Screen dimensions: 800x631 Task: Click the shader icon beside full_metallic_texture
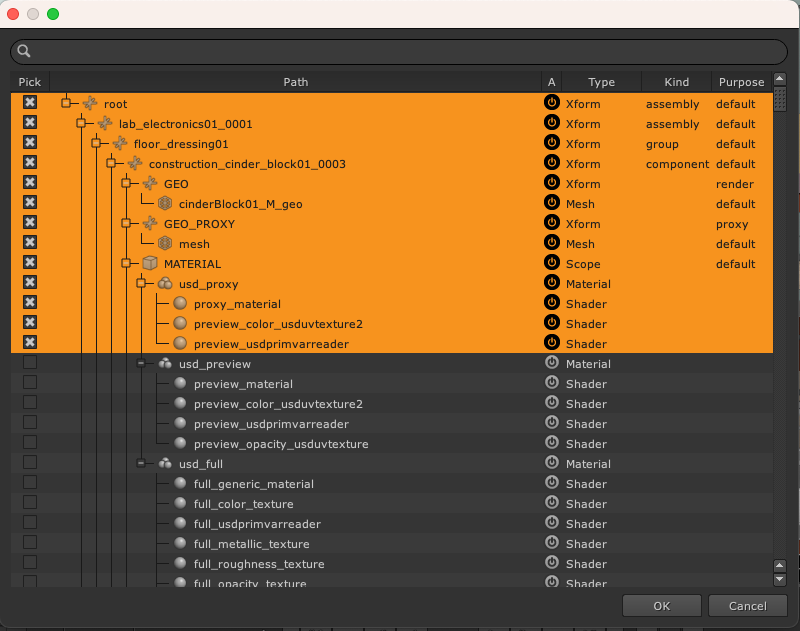tap(180, 543)
